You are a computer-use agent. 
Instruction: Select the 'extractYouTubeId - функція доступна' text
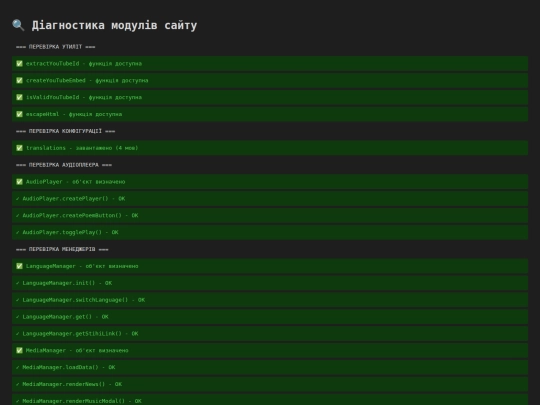[x=84, y=63]
